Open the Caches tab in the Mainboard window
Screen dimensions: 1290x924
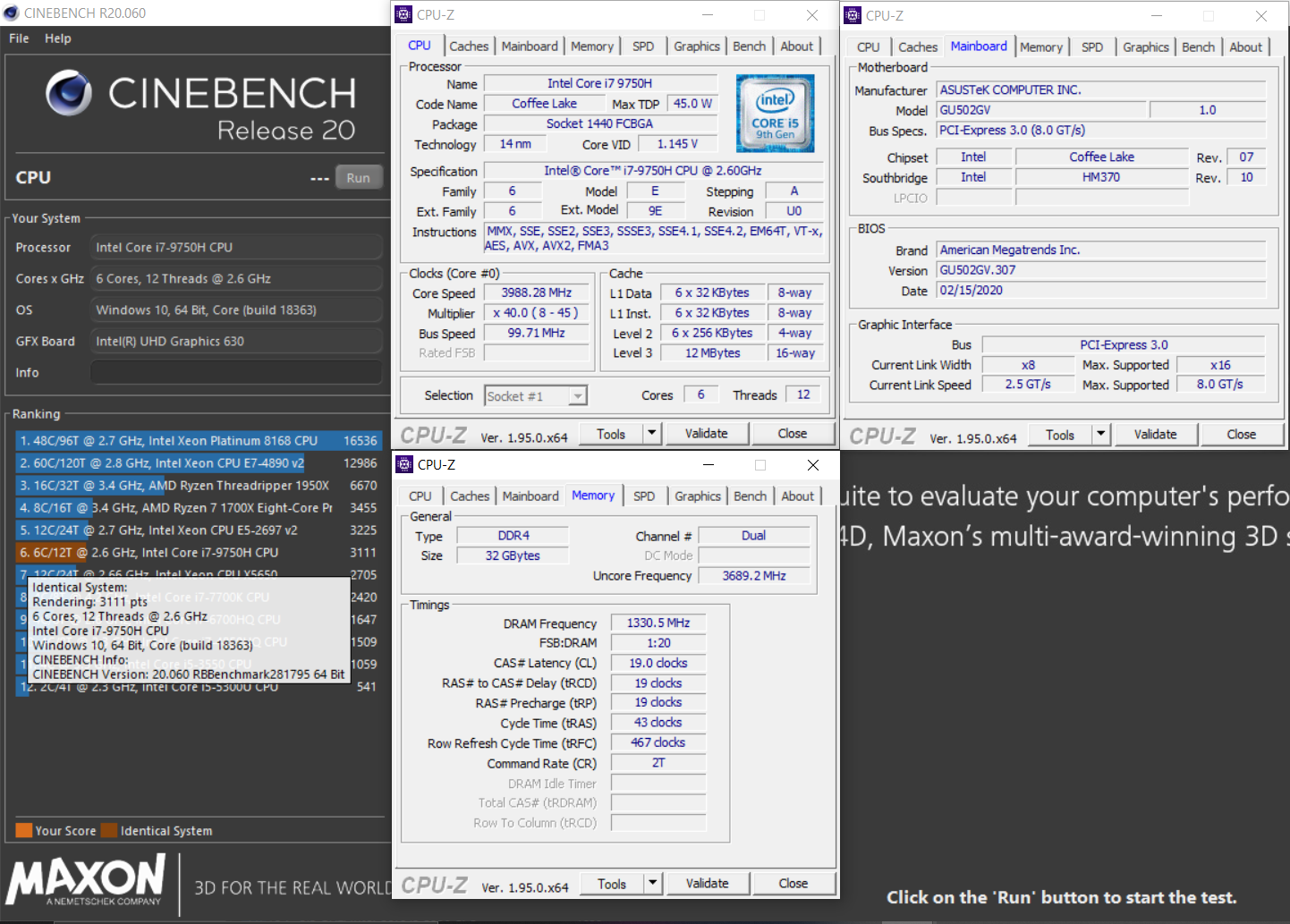click(x=918, y=47)
